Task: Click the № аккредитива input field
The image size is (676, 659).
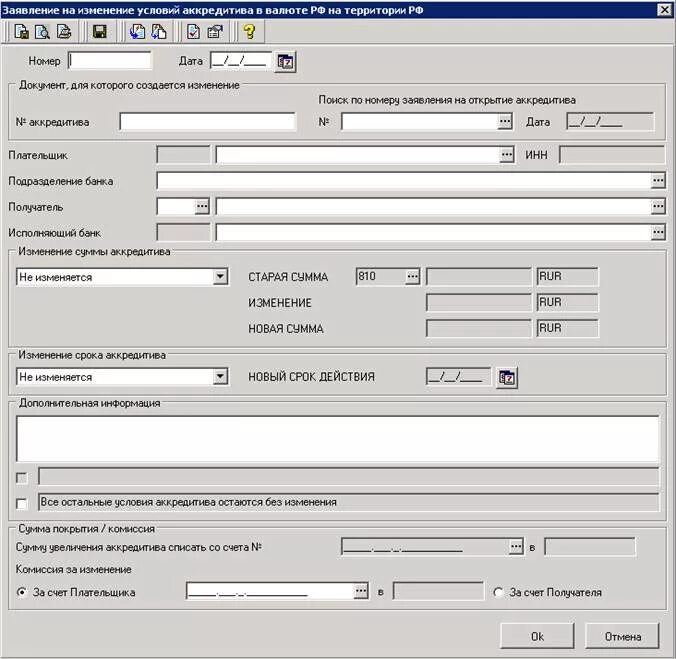Action: tap(207, 122)
